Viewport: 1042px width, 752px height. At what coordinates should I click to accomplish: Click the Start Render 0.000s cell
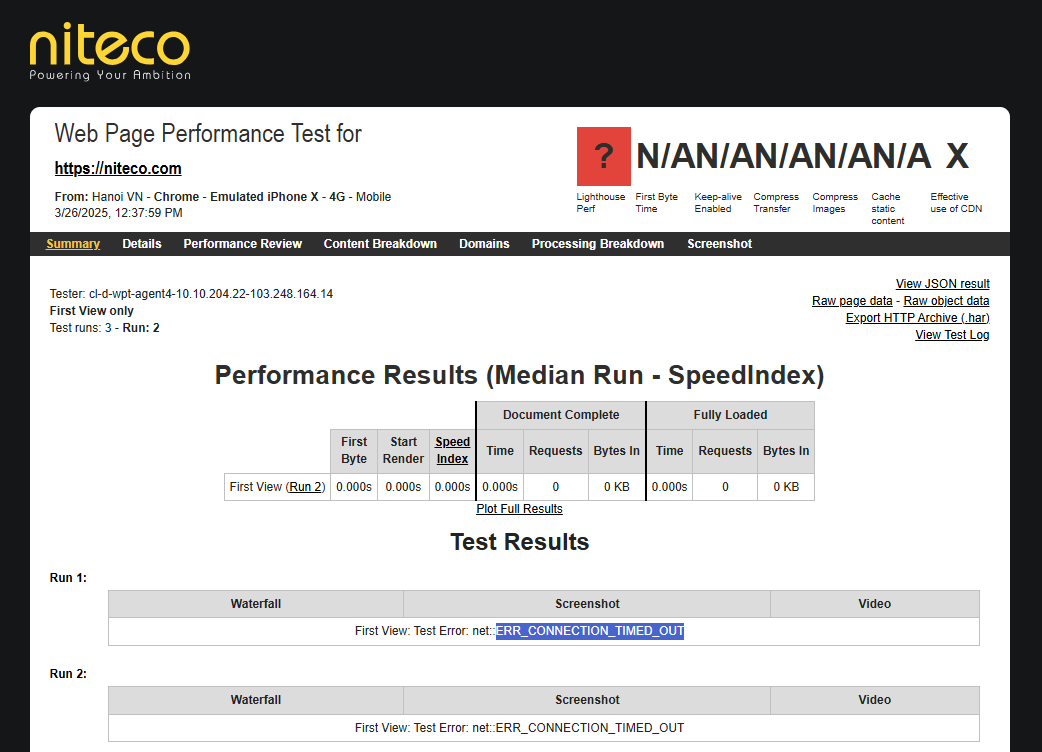point(403,487)
